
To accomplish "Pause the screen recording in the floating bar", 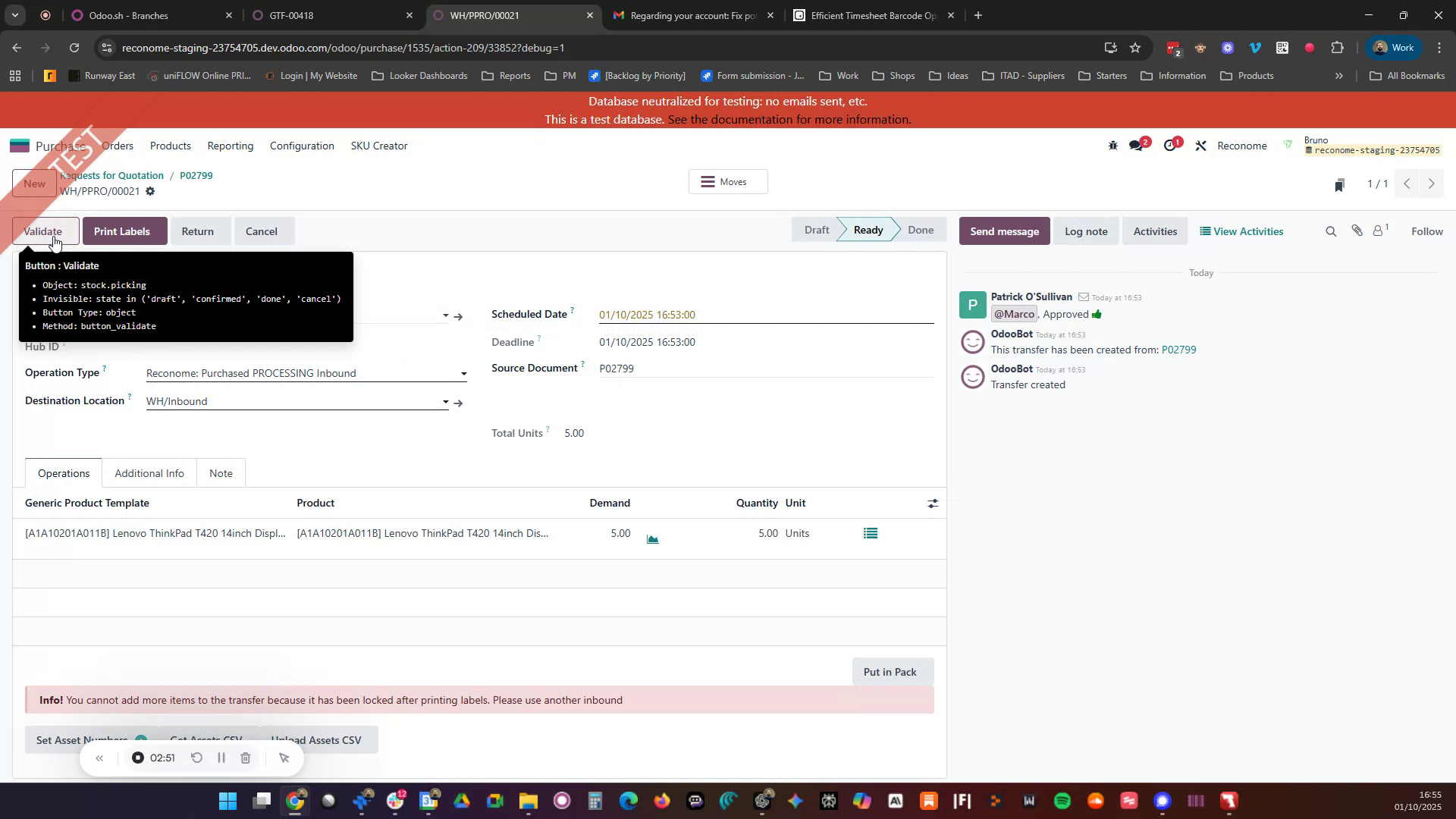I will (221, 758).
